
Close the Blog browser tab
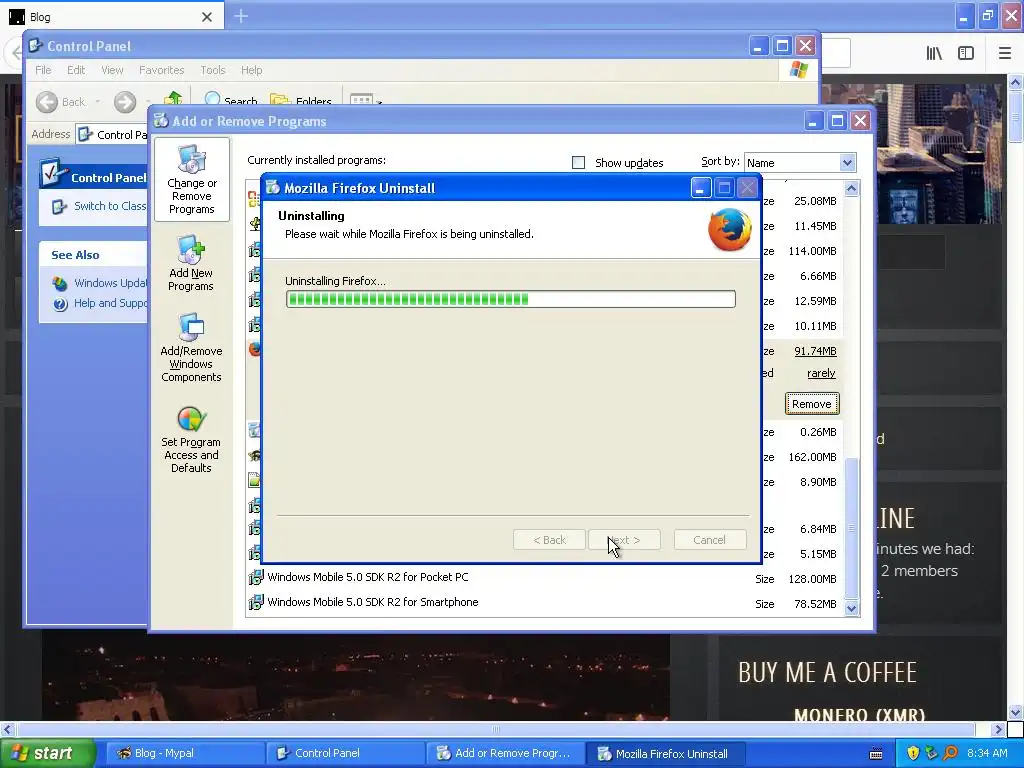(207, 17)
